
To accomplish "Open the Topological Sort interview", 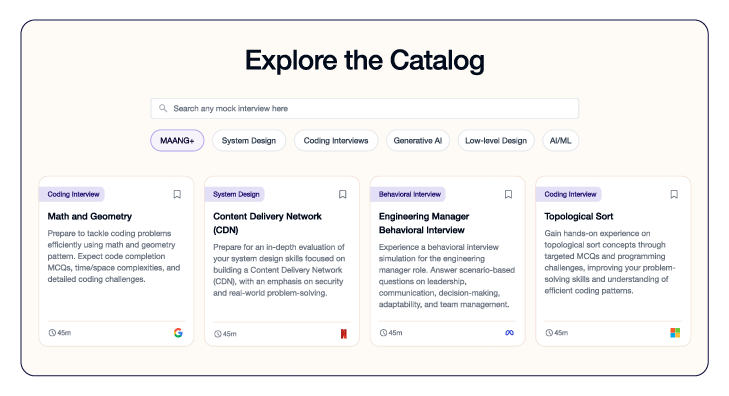I will [x=579, y=216].
